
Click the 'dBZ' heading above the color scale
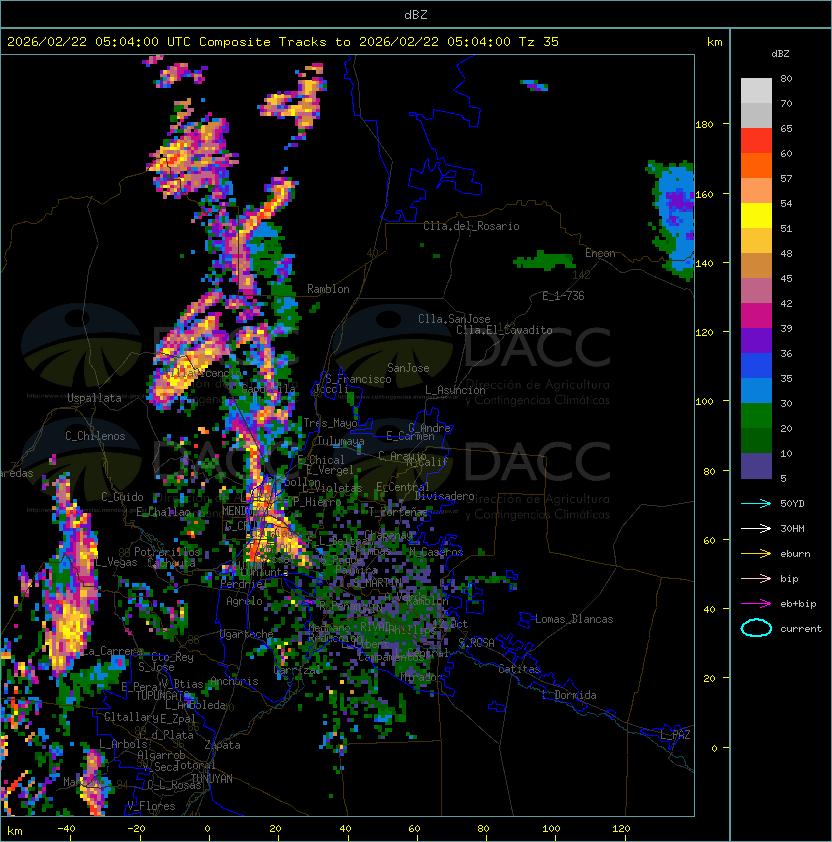780,54
